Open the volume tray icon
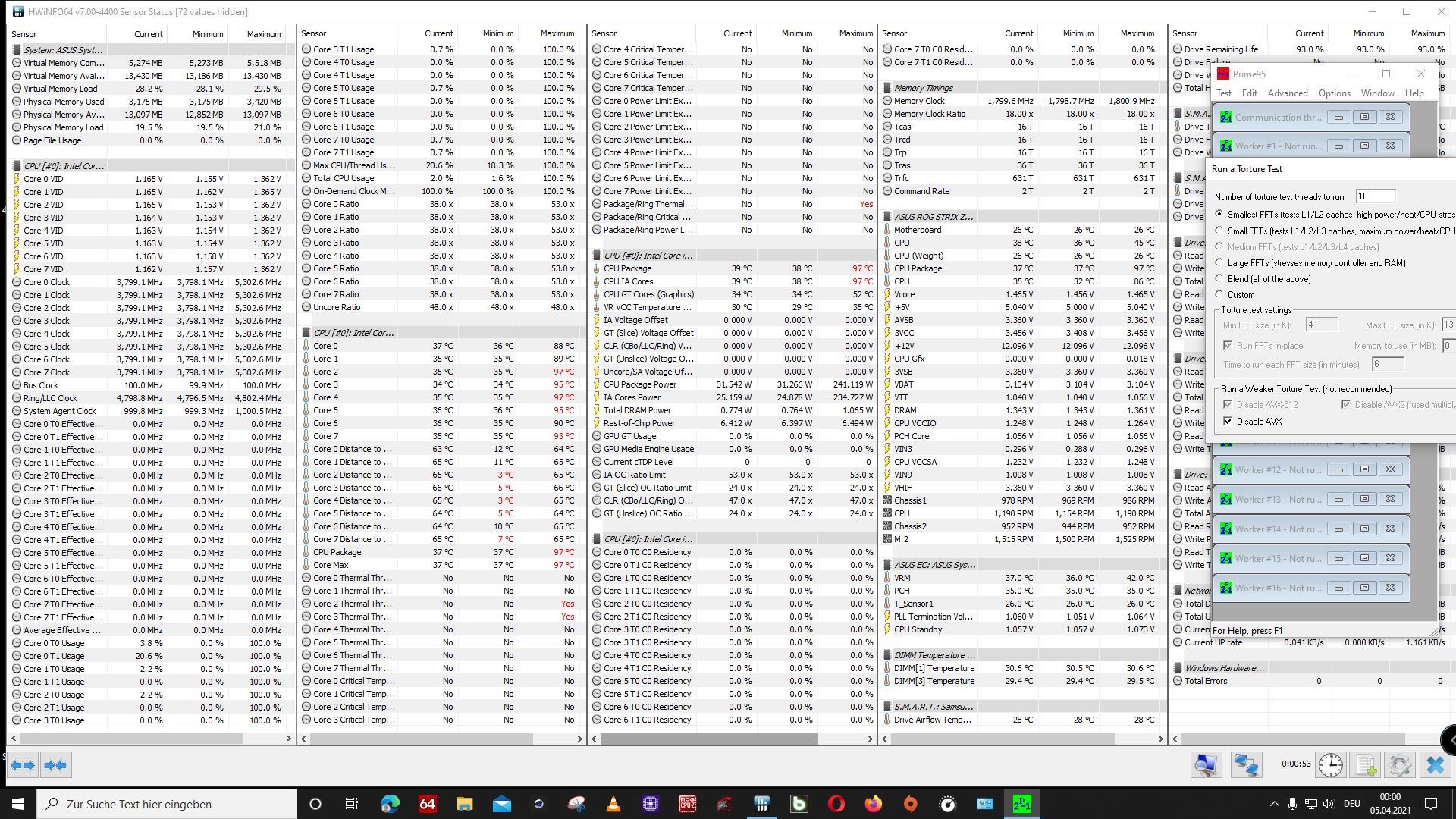Screen dimensions: 1456x819 click(1328, 804)
